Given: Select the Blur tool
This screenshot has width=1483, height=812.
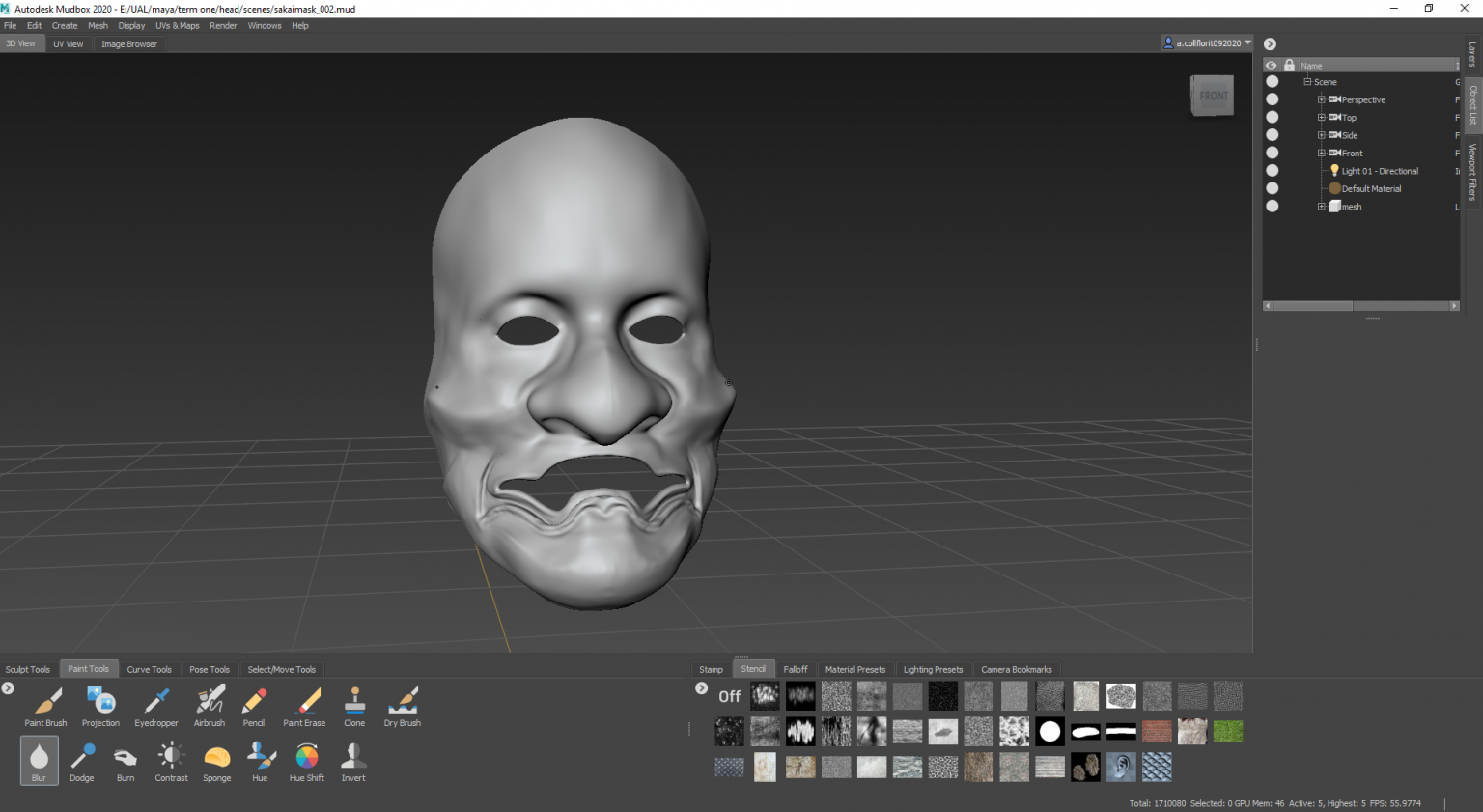Looking at the screenshot, I should pos(39,760).
